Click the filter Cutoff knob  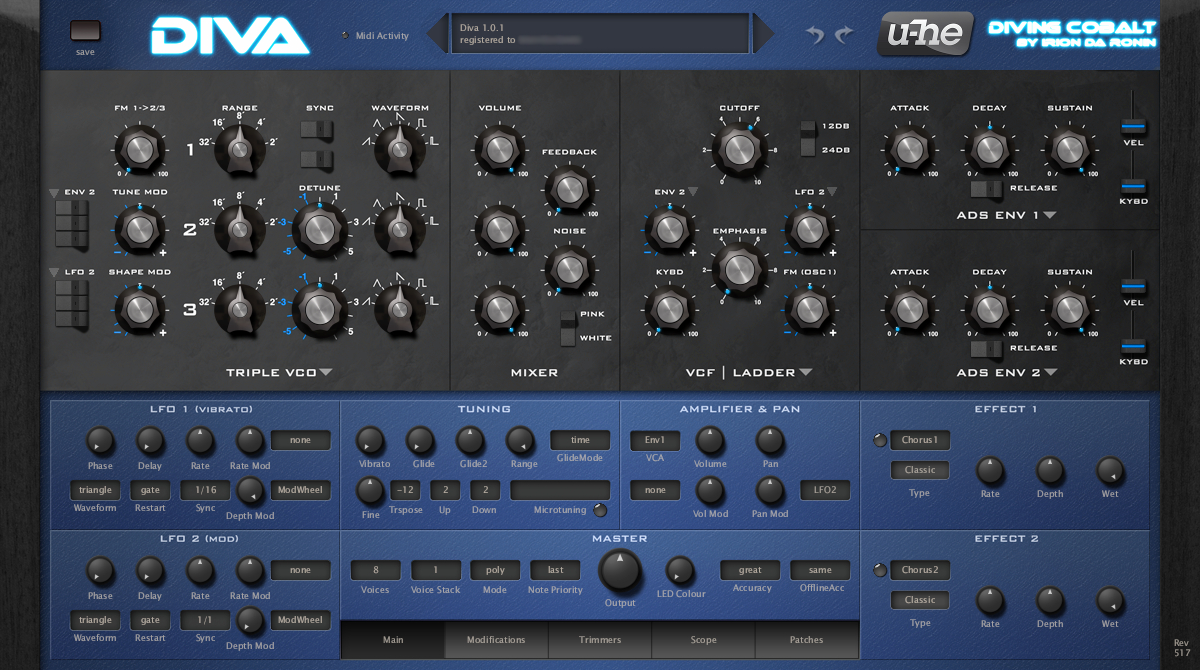[x=739, y=149]
